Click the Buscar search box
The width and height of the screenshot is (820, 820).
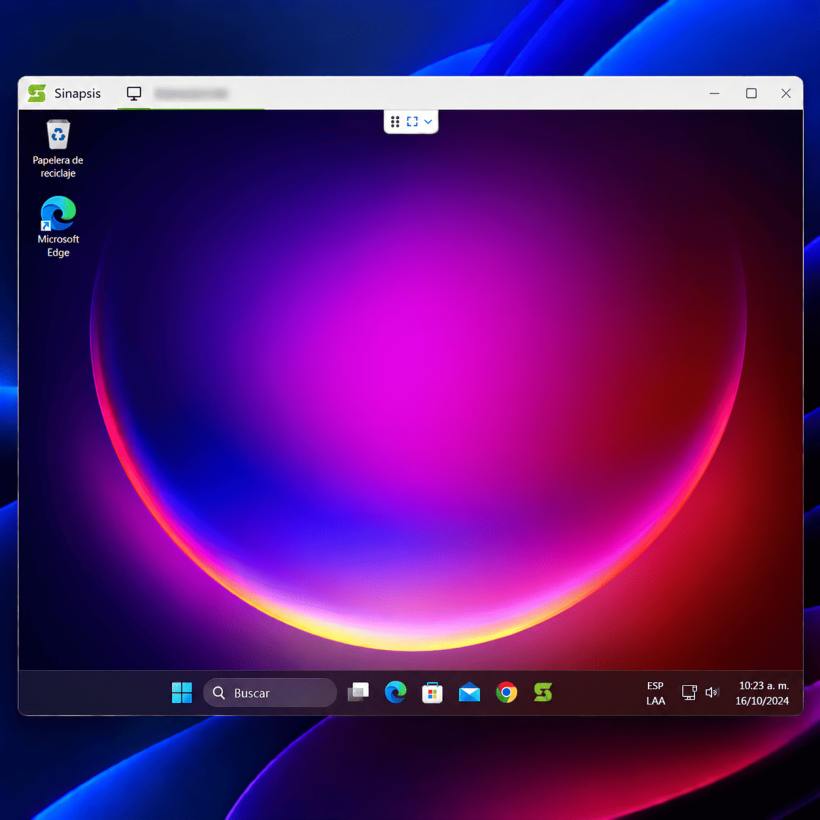tap(270, 693)
